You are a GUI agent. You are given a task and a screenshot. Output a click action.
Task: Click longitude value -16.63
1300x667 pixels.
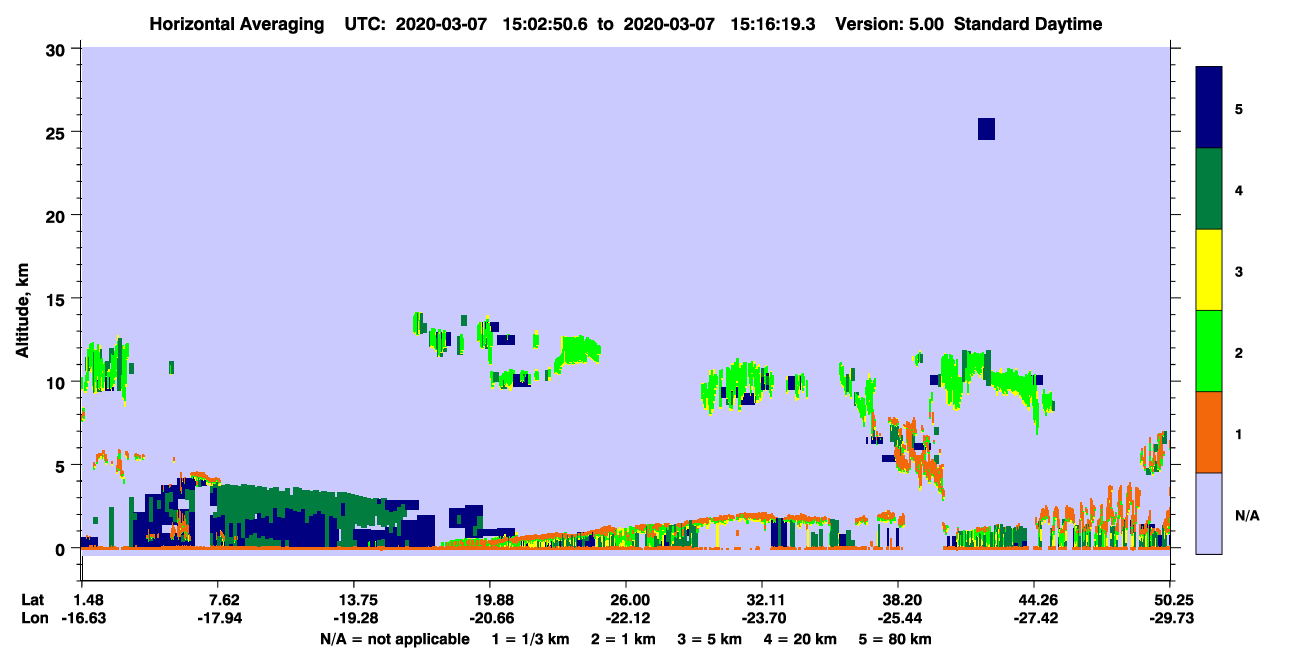coord(82,618)
